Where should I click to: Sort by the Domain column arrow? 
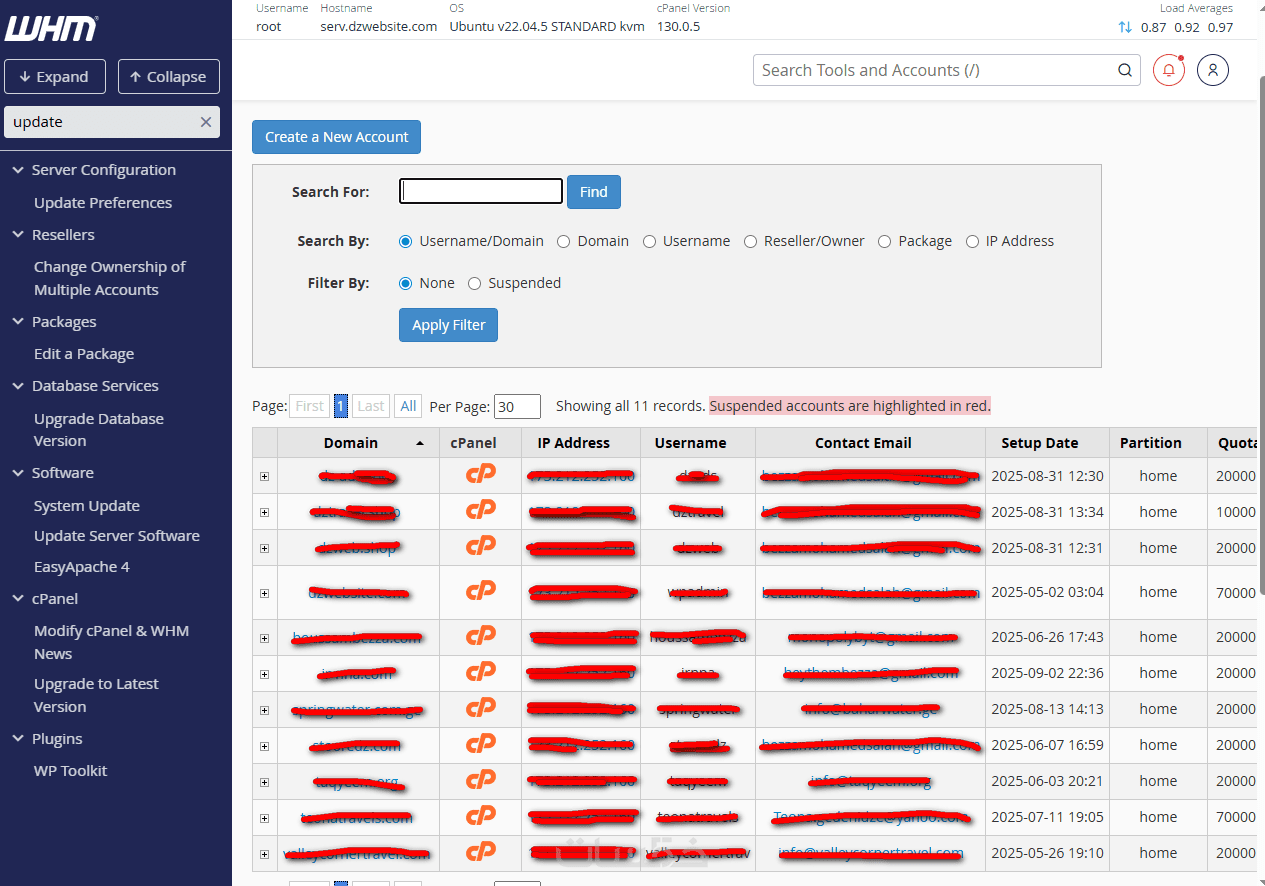[420, 443]
